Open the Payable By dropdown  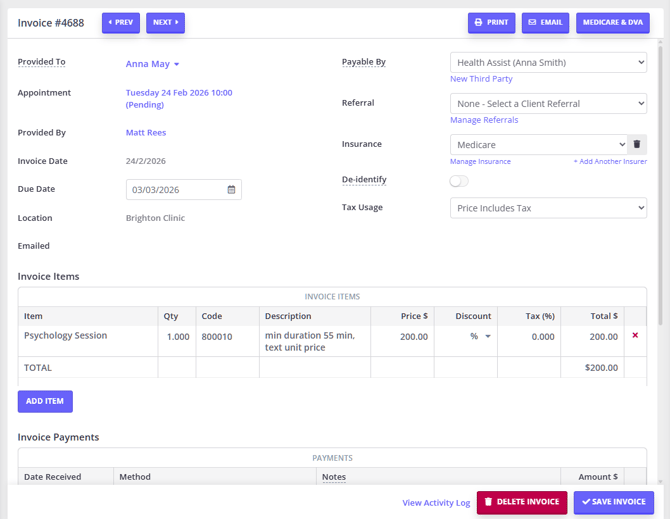[548, 62]
